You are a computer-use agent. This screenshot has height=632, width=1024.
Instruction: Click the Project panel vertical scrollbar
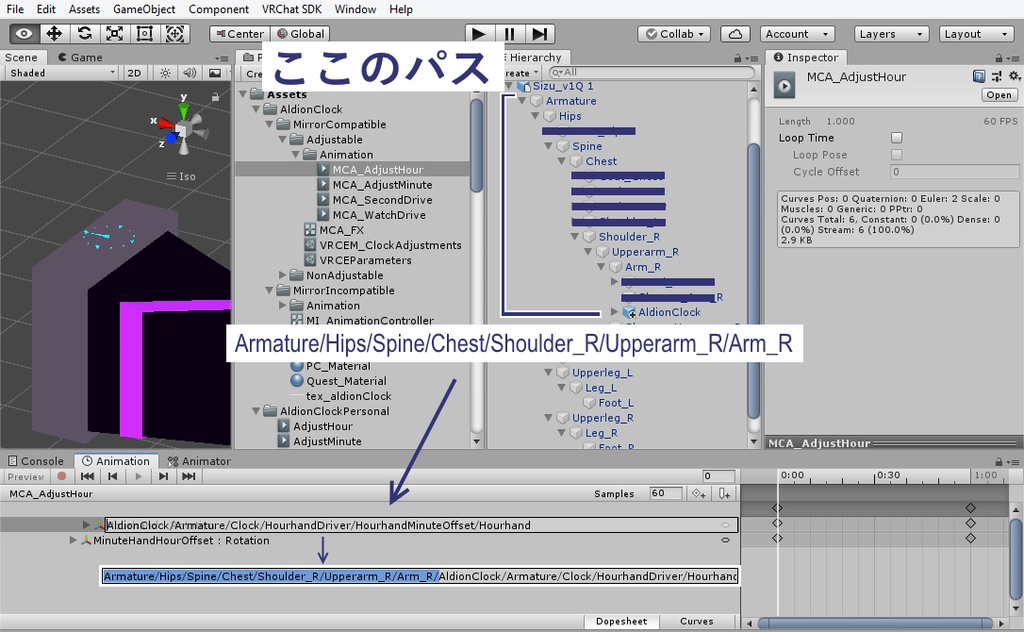(477, 145)
